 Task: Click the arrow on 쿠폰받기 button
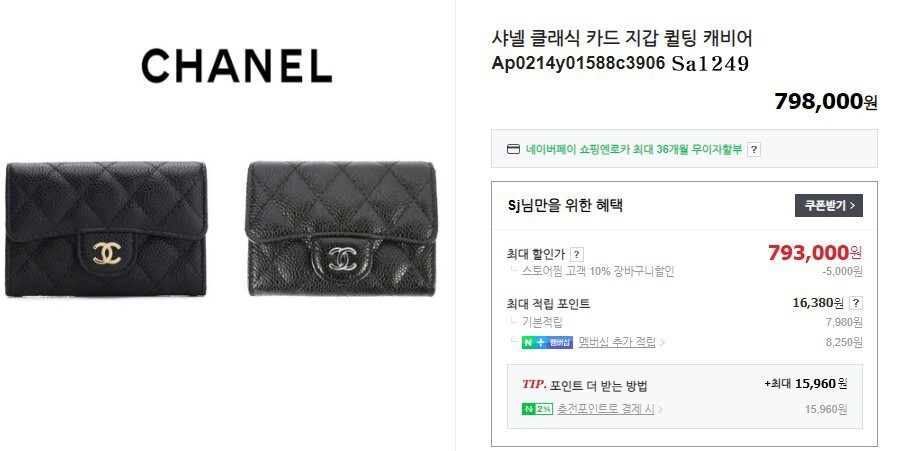(x=852, y=205)
